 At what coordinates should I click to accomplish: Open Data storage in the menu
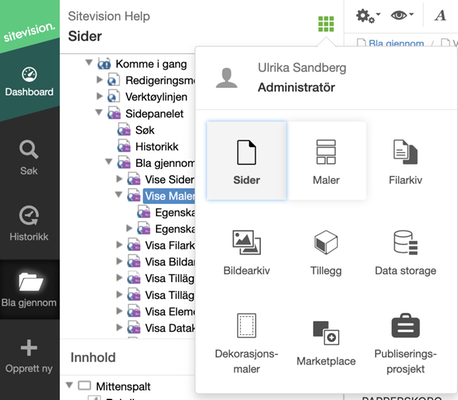click(x=405, y=252)
